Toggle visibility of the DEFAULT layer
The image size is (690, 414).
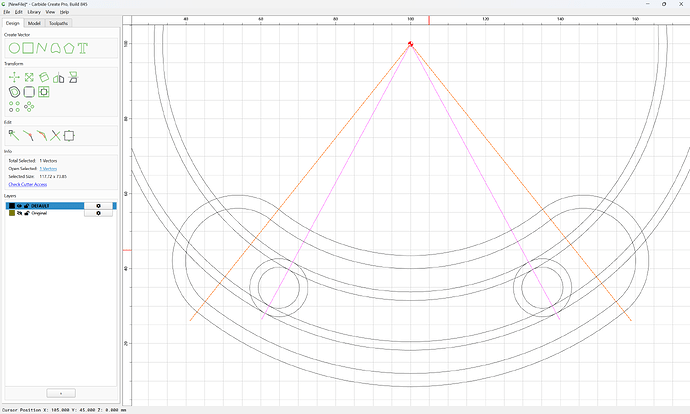coord(19,206)
